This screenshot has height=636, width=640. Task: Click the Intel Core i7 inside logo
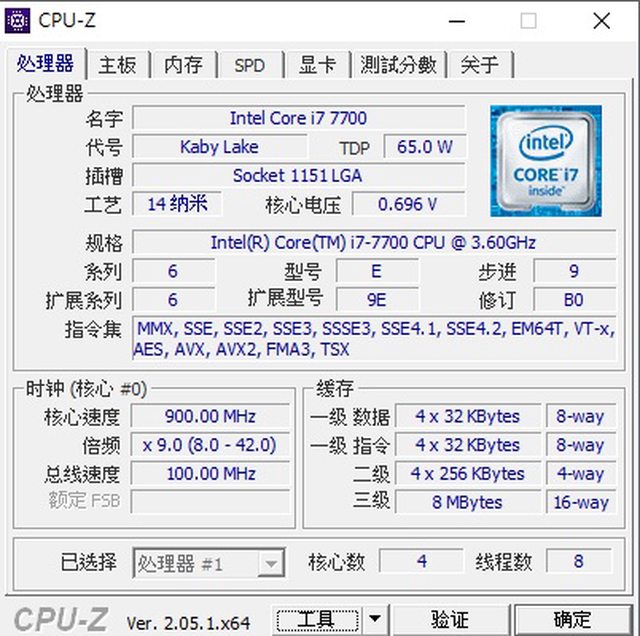pyautogui.click(x=546, y=161)
